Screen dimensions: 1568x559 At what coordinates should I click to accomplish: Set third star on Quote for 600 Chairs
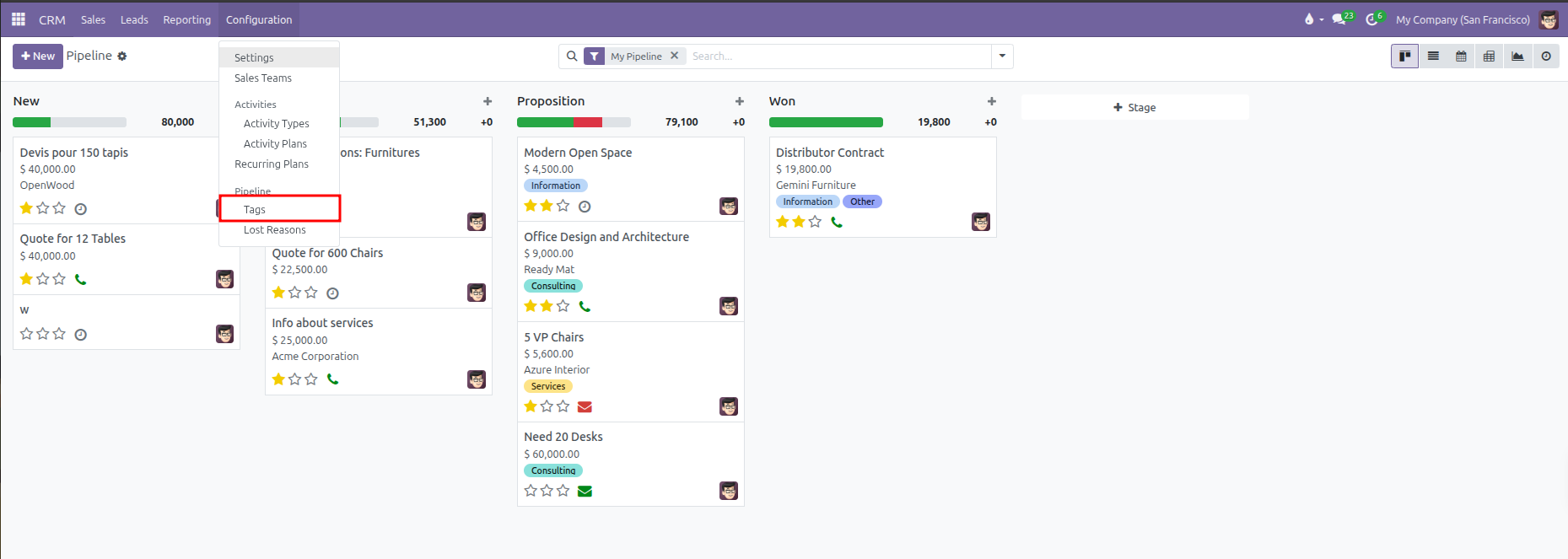(x=311, y=293)
